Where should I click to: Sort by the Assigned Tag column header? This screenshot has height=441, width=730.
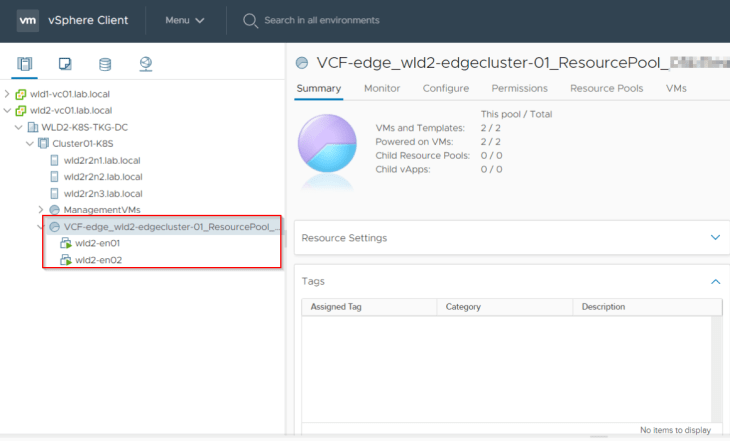coord(369,307)
